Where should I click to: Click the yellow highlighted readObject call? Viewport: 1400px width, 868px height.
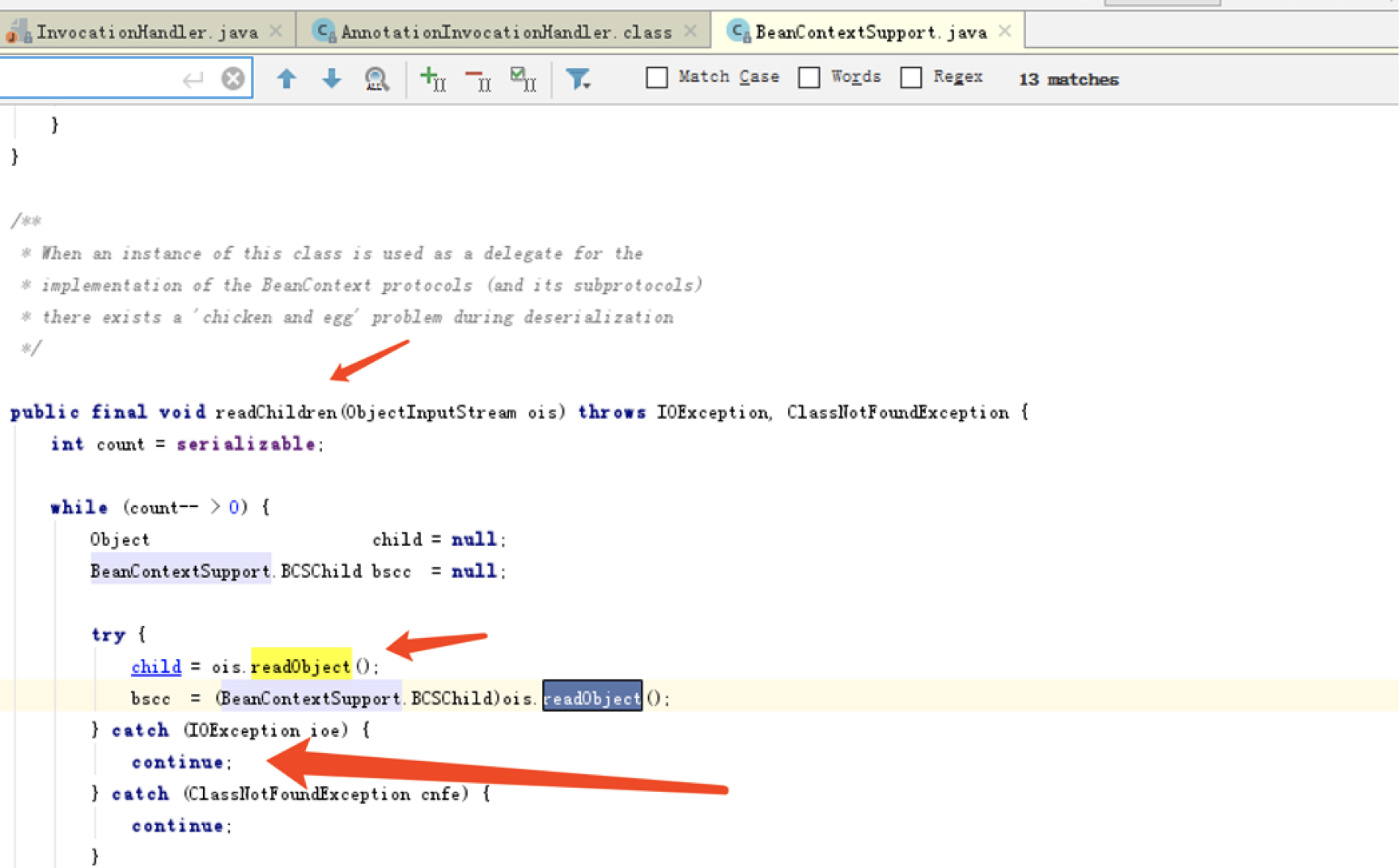click(x=301, y=666)
